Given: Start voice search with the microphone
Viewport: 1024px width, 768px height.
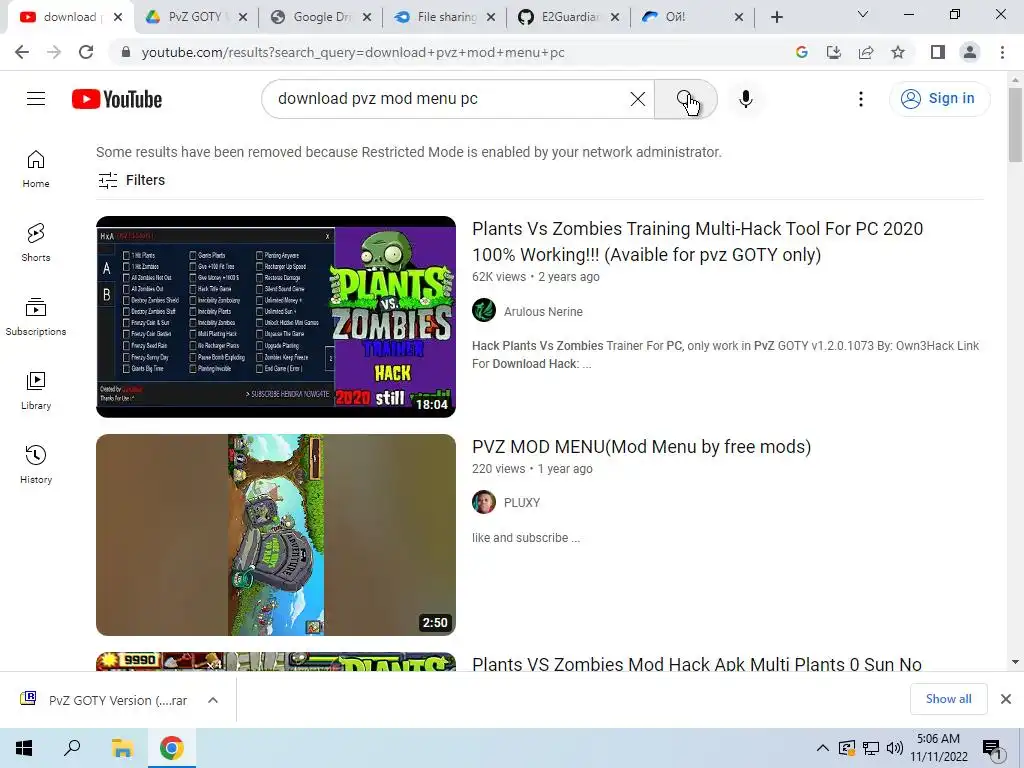Looking at the screenshot, I should [x=746, y=99].
